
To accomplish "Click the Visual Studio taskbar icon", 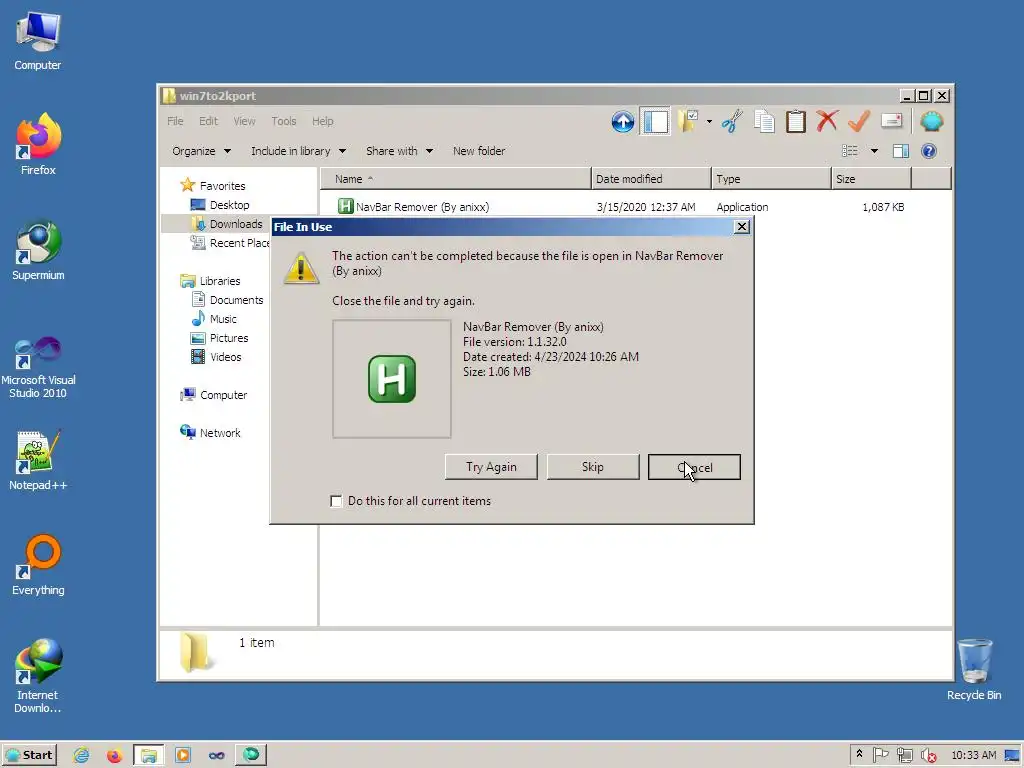I will (217, 756).
